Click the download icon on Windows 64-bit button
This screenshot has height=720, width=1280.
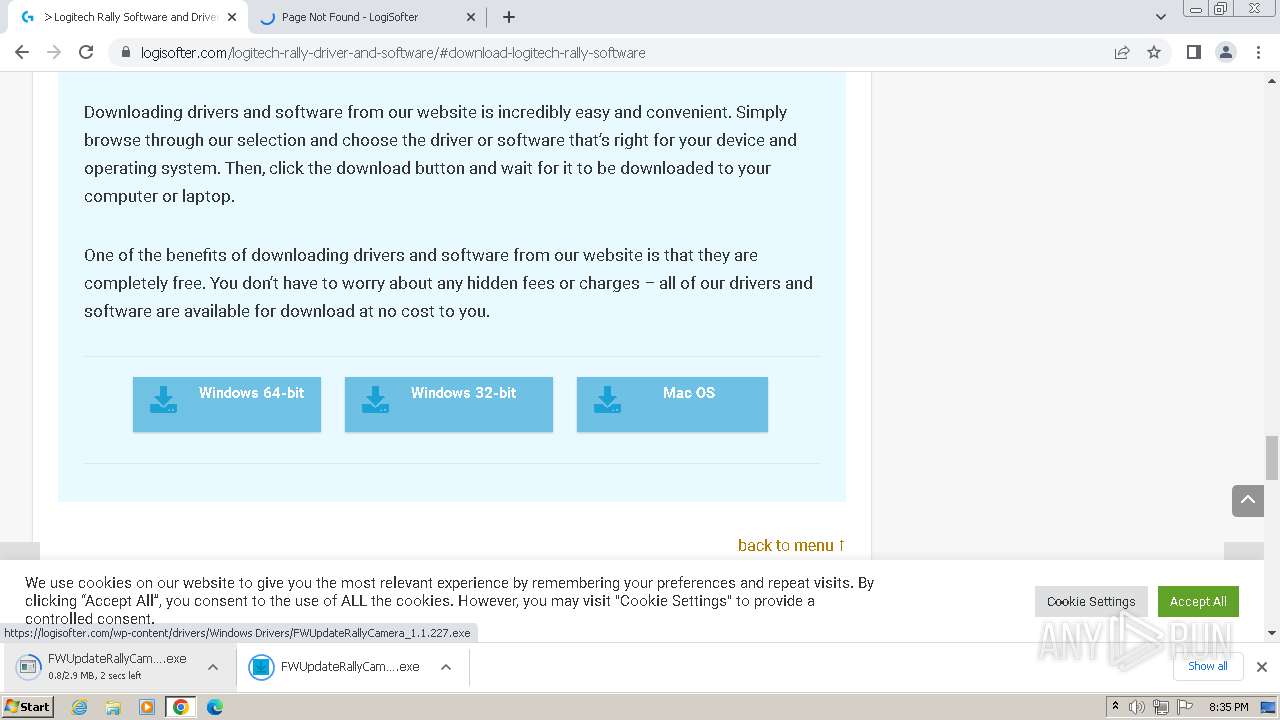[x=163, y=400]
